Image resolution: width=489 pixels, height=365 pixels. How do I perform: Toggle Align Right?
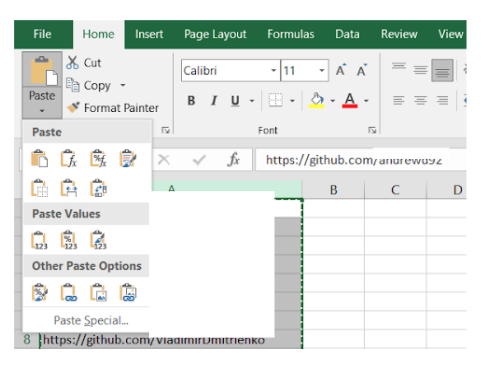(x=442, y=100)
